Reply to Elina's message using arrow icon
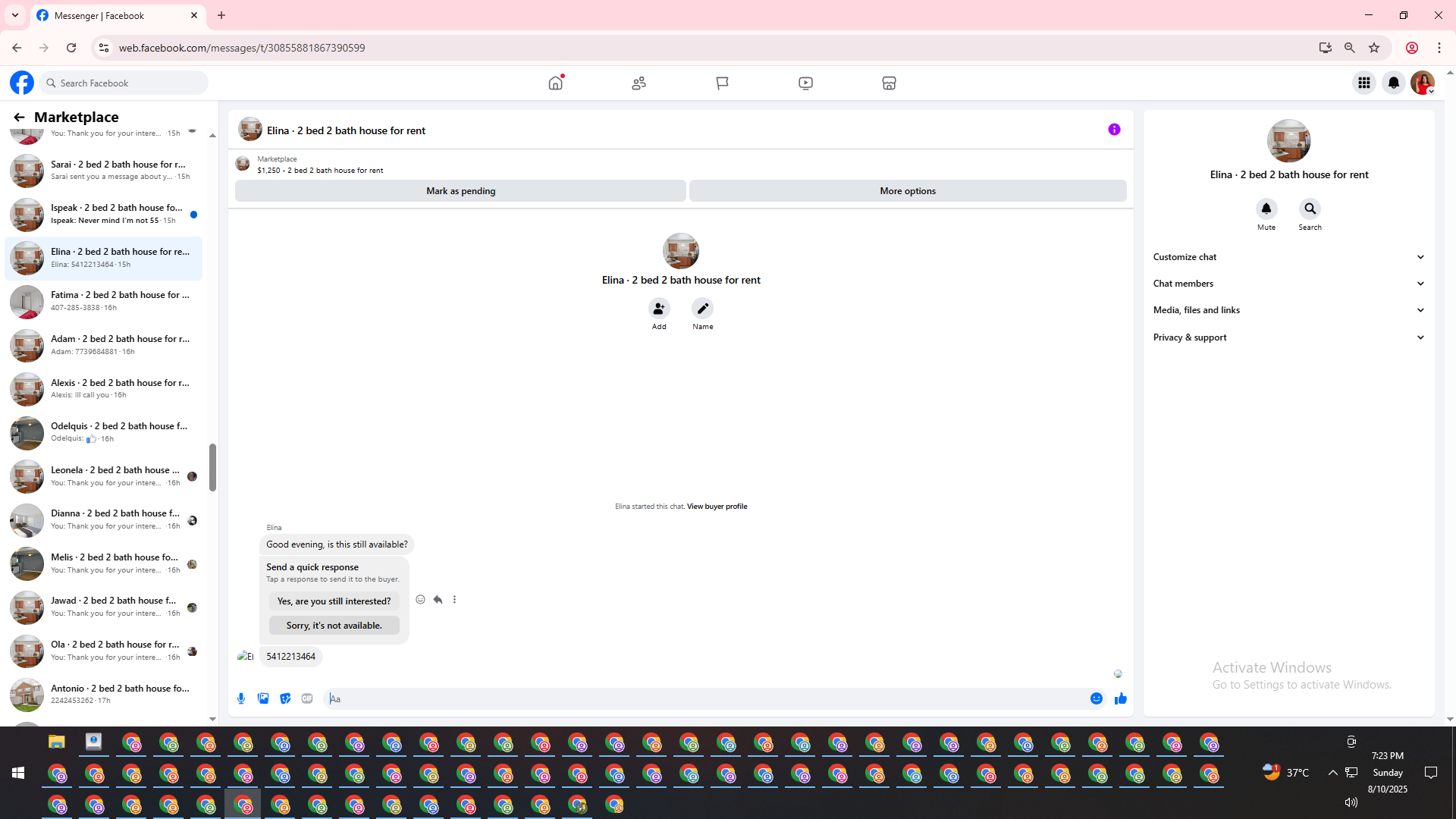 438,599
